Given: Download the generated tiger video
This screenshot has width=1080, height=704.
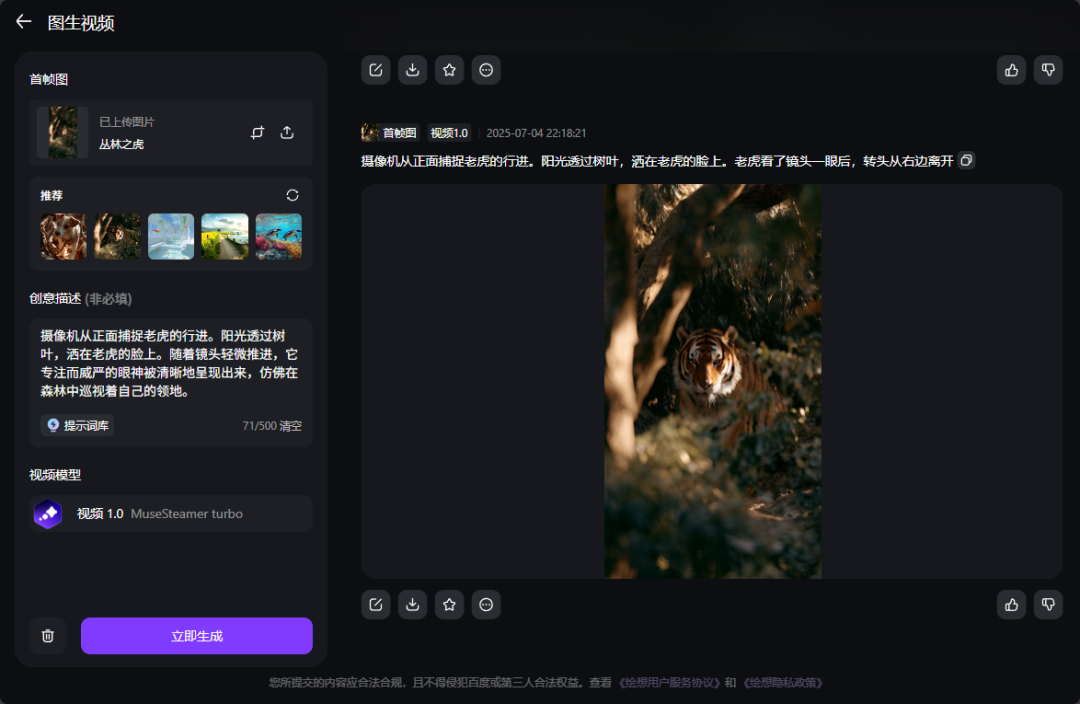Looking at the screenshot, I should point(412,69).
